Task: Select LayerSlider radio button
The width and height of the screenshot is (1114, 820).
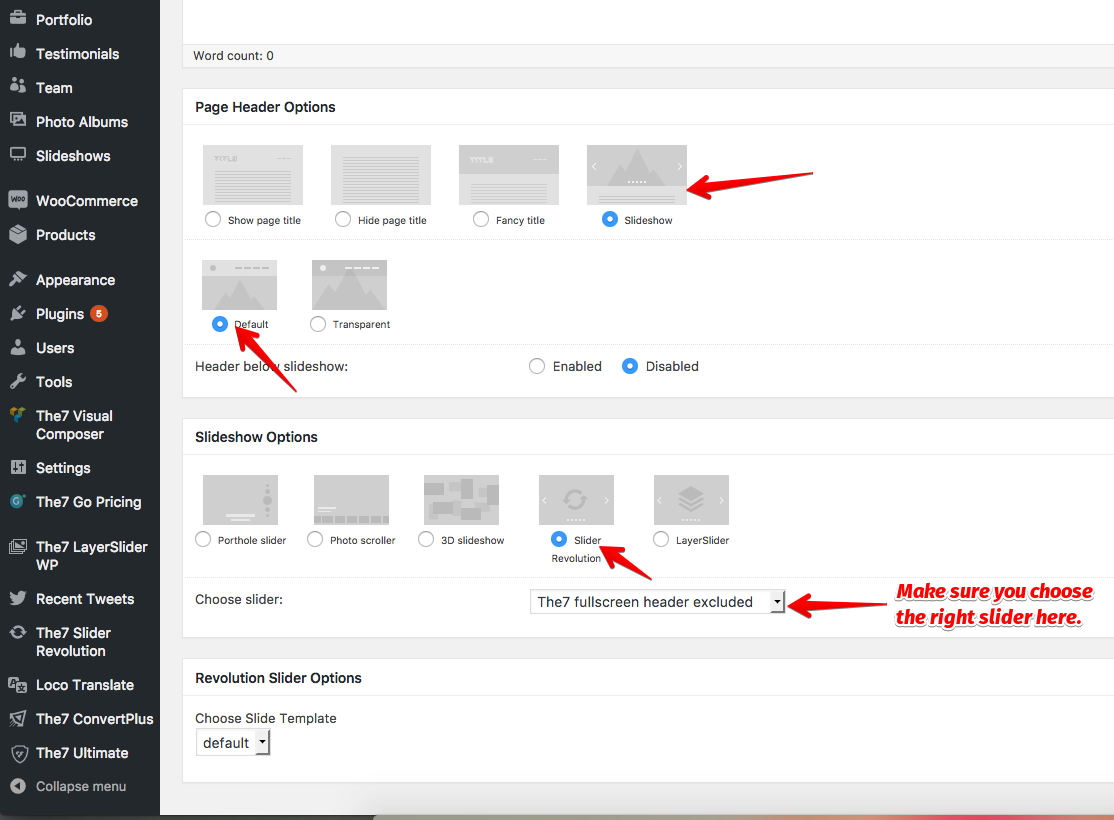Action: coord(661,539)
